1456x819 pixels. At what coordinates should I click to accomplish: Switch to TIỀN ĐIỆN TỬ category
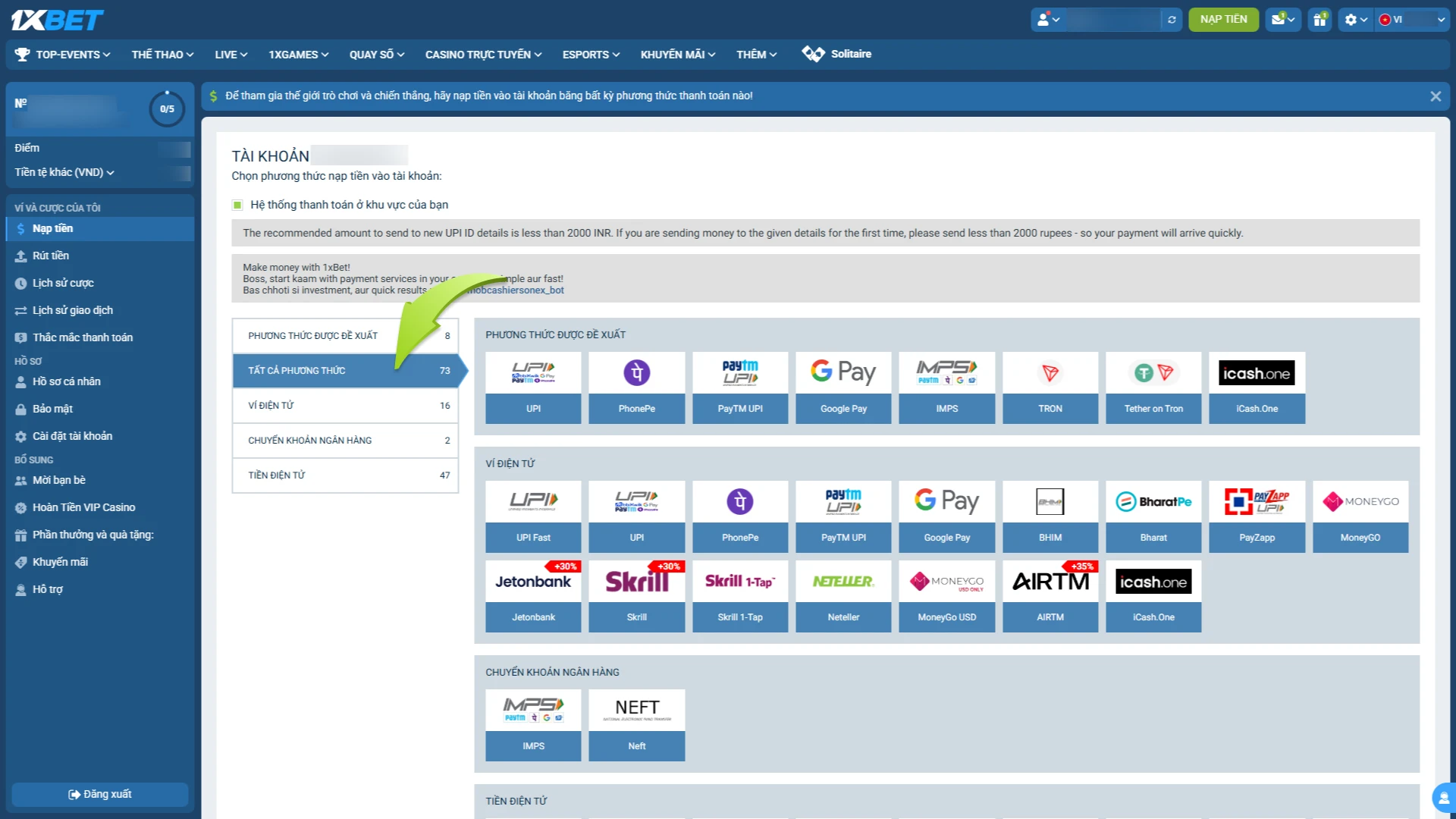pyautogui.click(x=345, y=475)
